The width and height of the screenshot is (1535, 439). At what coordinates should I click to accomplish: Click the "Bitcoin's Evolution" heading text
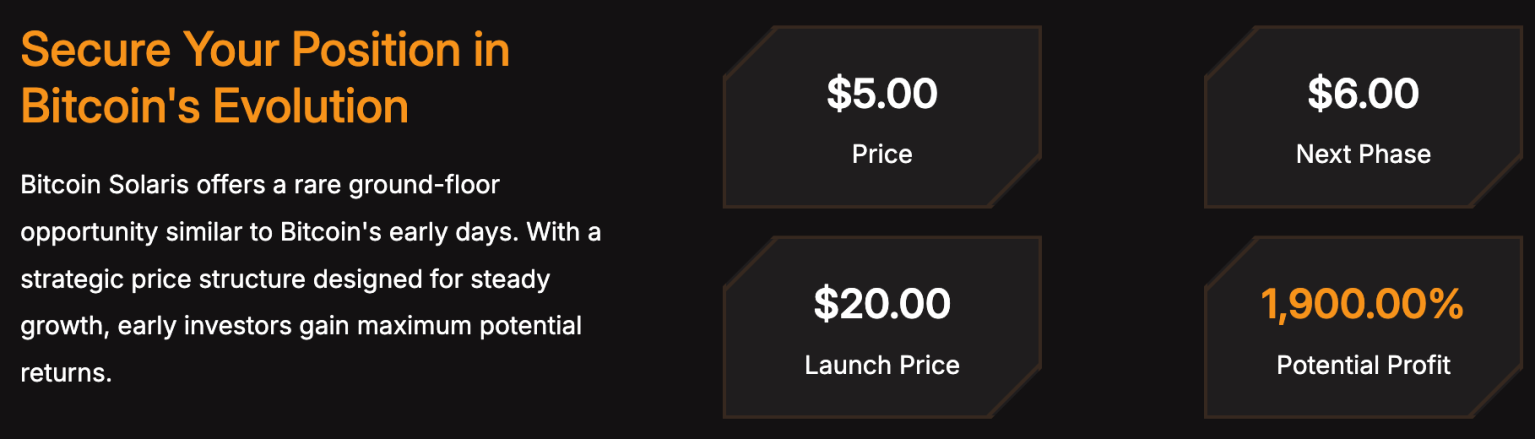tap(214, 106)
